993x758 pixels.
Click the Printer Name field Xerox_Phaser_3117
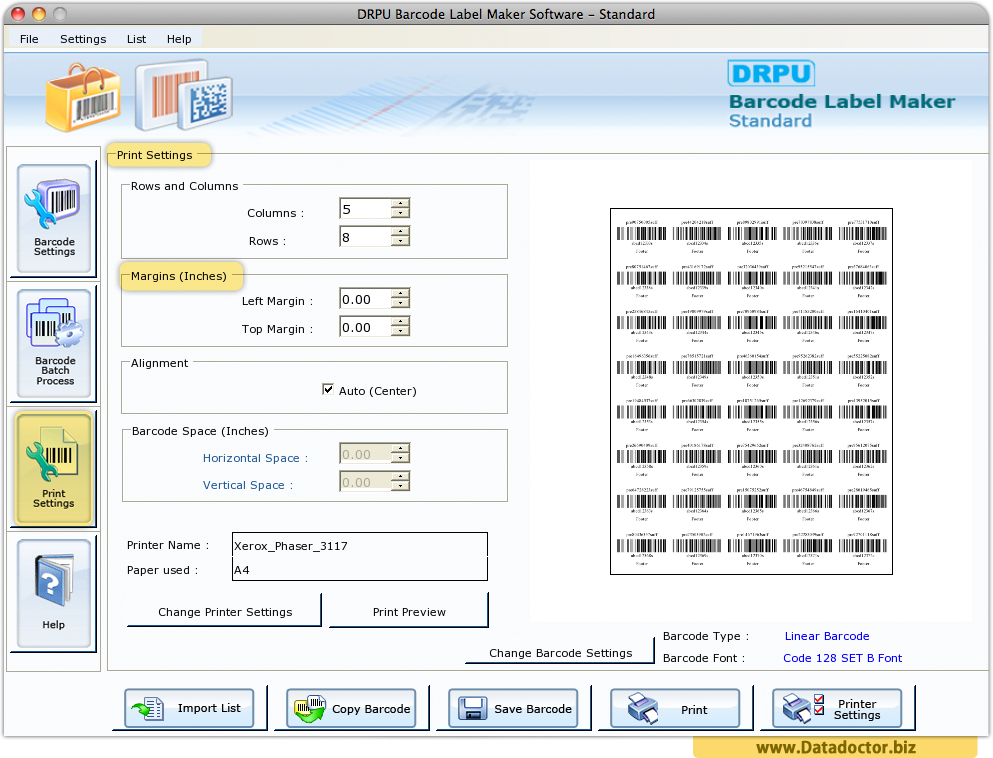(360, 545)
